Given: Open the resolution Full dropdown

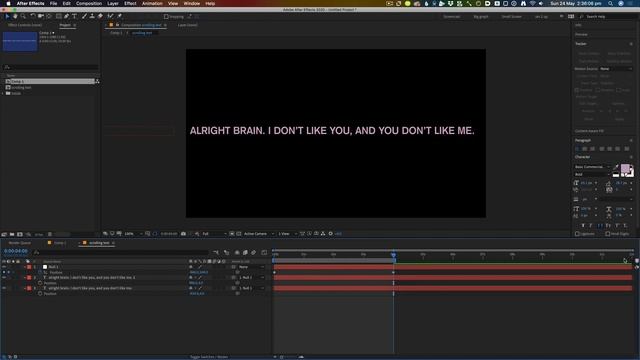Looking at the screenshot, I should [x=214, y=234].
